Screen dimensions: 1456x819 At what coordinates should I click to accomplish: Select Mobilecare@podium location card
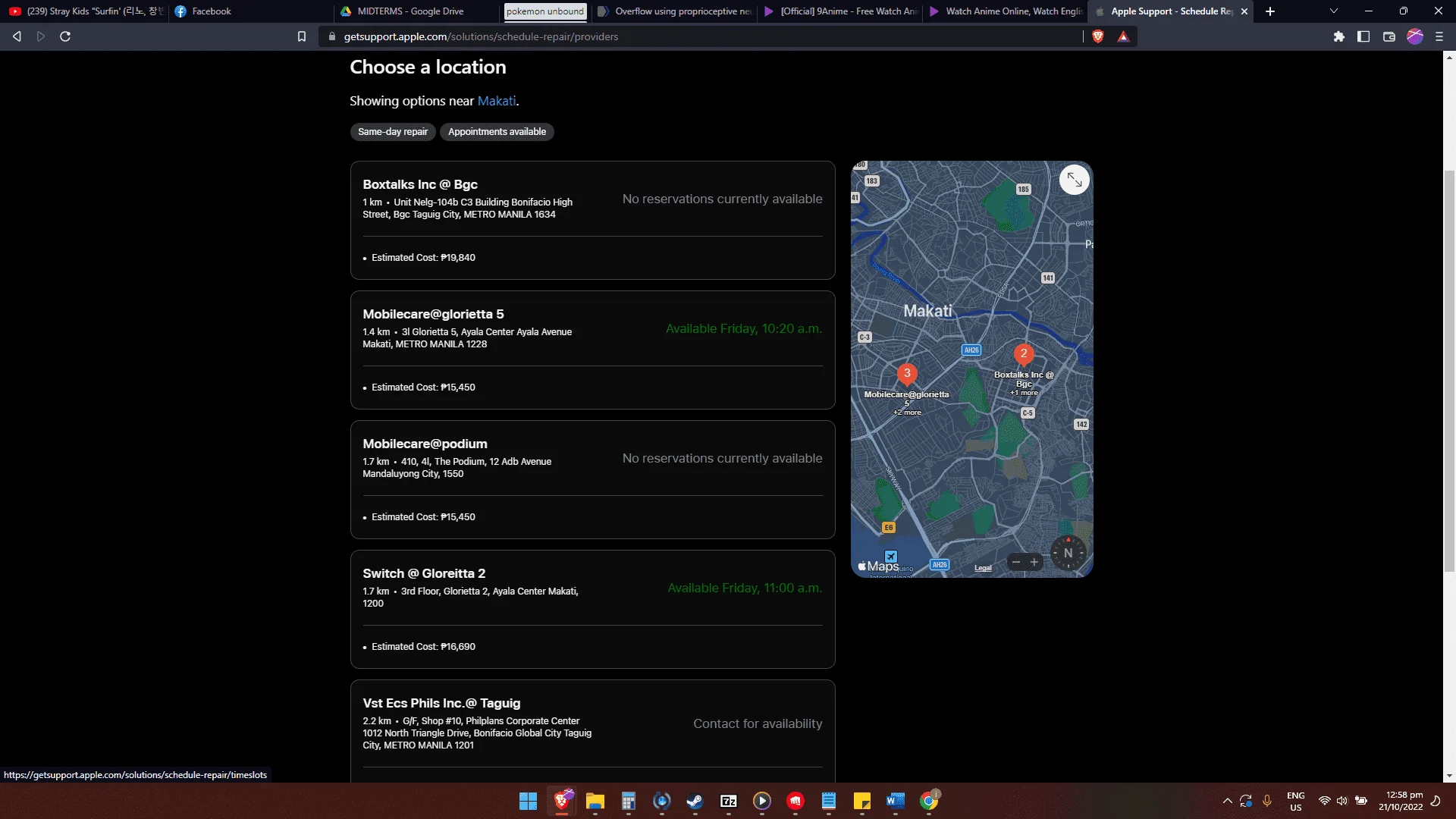point(592,479)
